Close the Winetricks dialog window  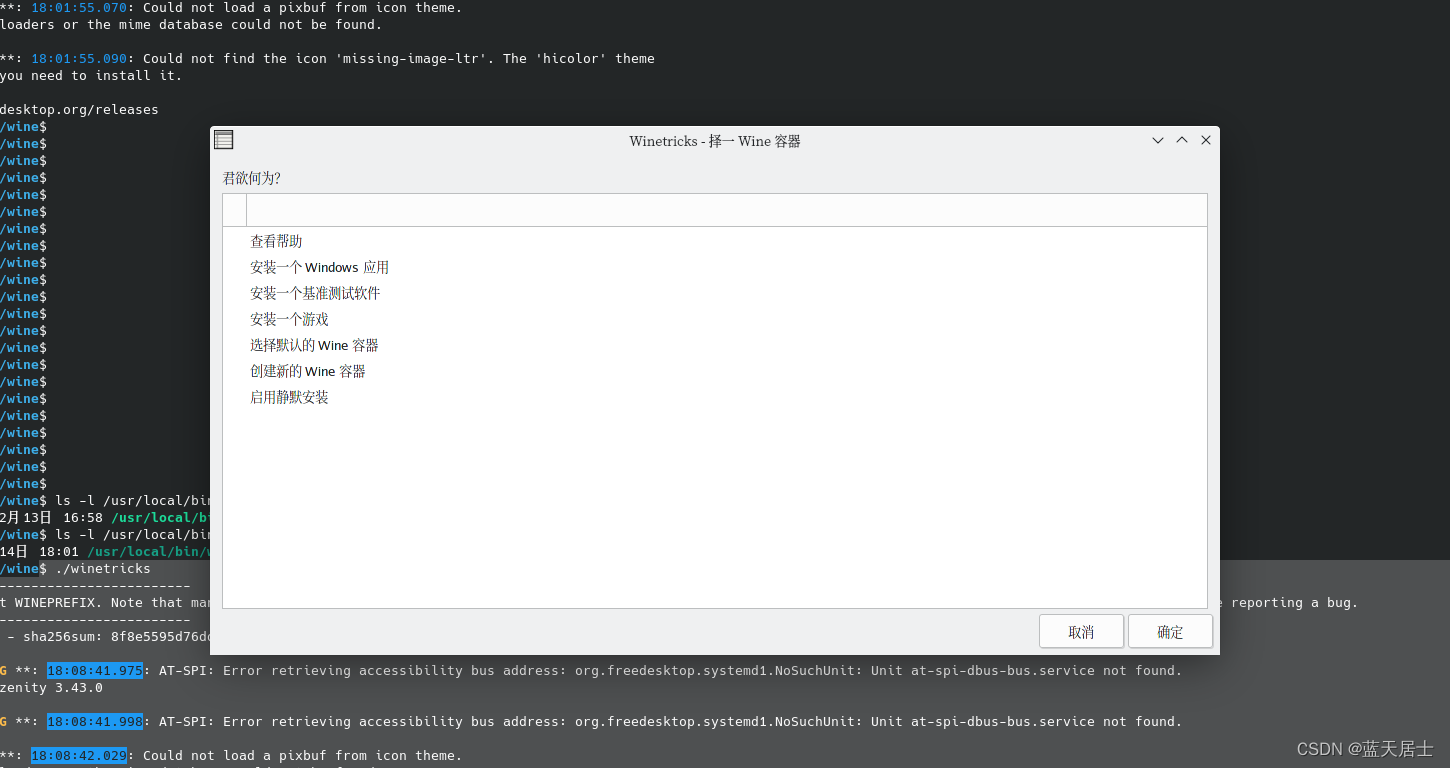(1206, 141)
